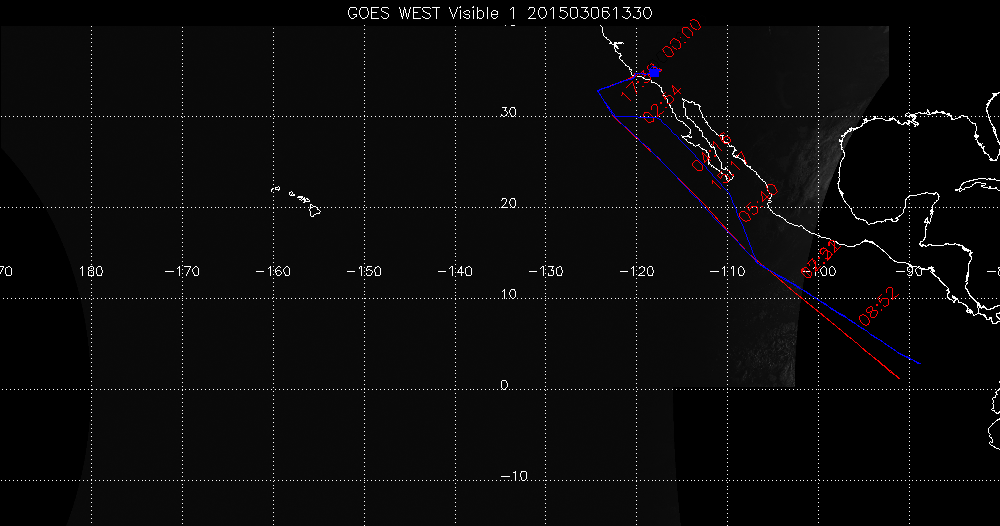The height and width of the screenshot is (526, 1000).
Task: Click the Hawaiian Islands outline
Action: click(299, 200)
